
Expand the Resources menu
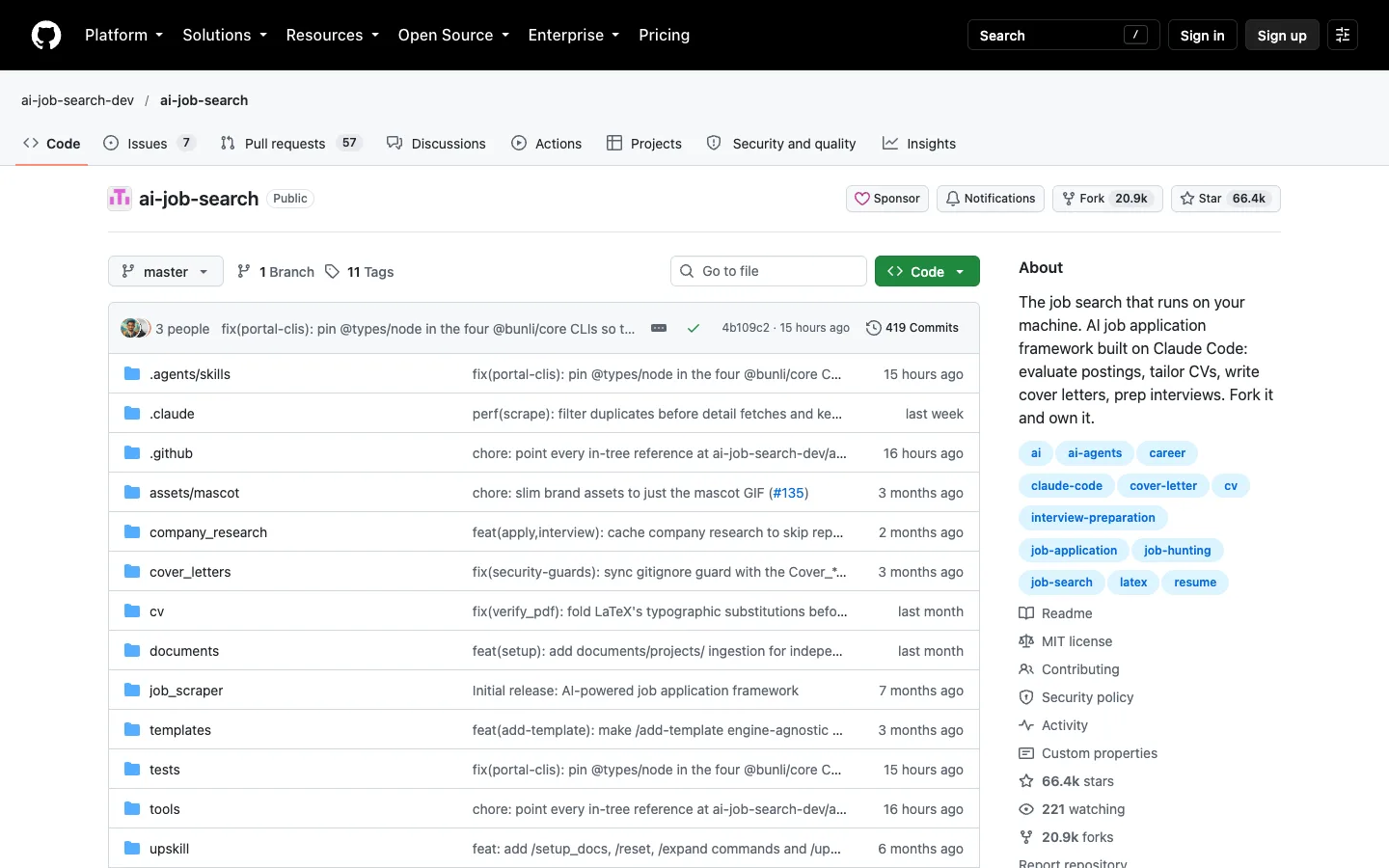(x=332, y=35)
